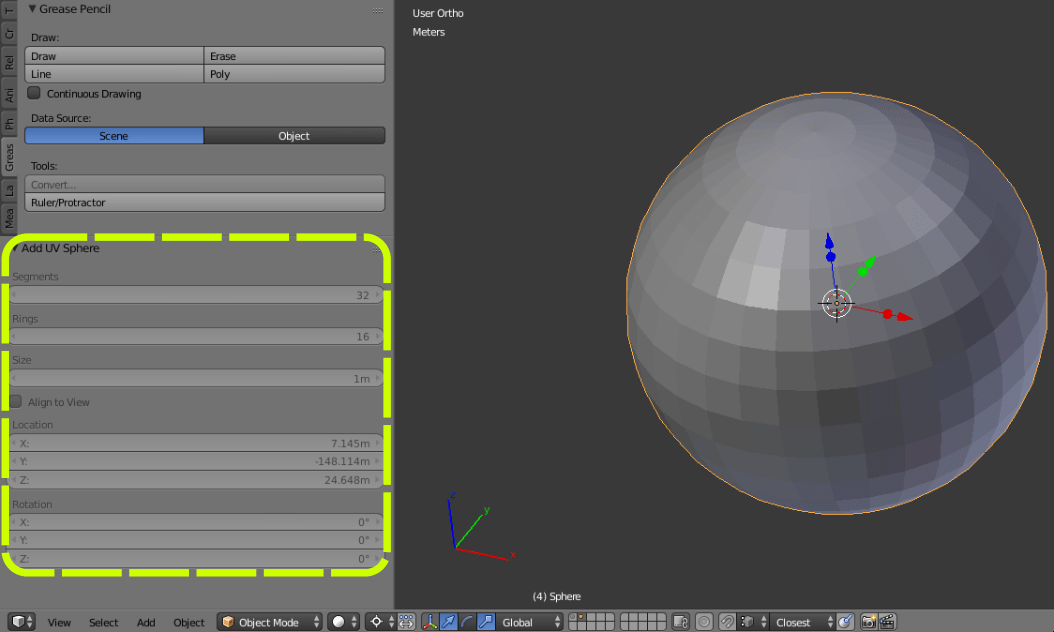Screen dimensions: 1054x632
Task: Enable the Align to View checkbox
Action: 16,402
